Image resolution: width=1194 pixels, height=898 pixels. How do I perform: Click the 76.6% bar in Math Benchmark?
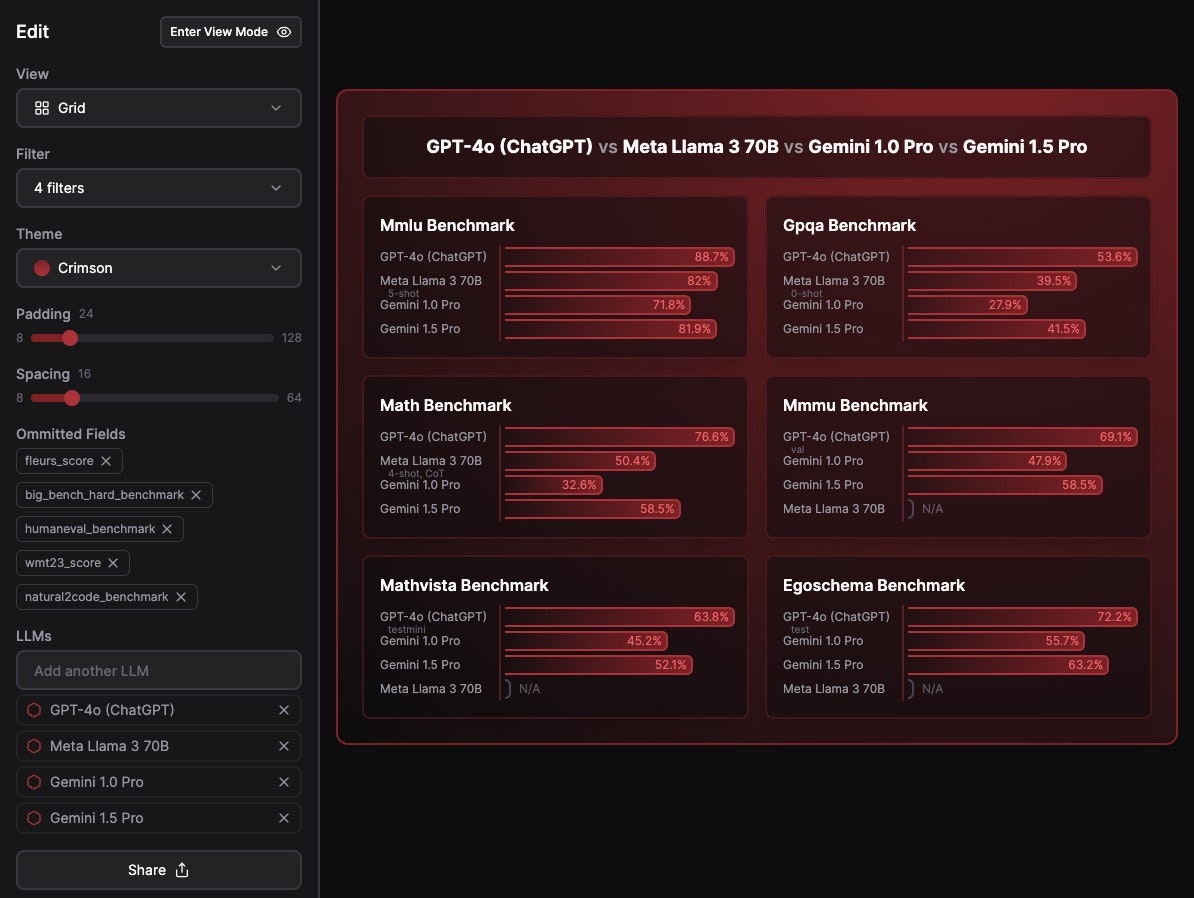click(619, 437)
